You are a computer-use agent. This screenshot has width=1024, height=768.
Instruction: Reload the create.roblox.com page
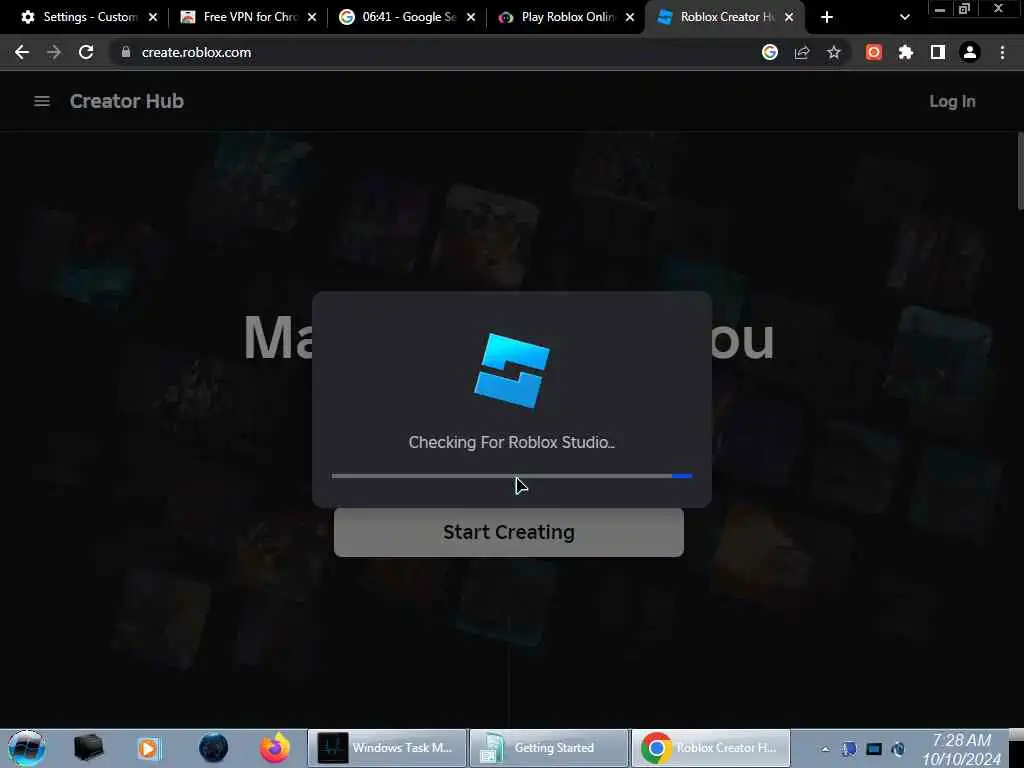point(86,52)
